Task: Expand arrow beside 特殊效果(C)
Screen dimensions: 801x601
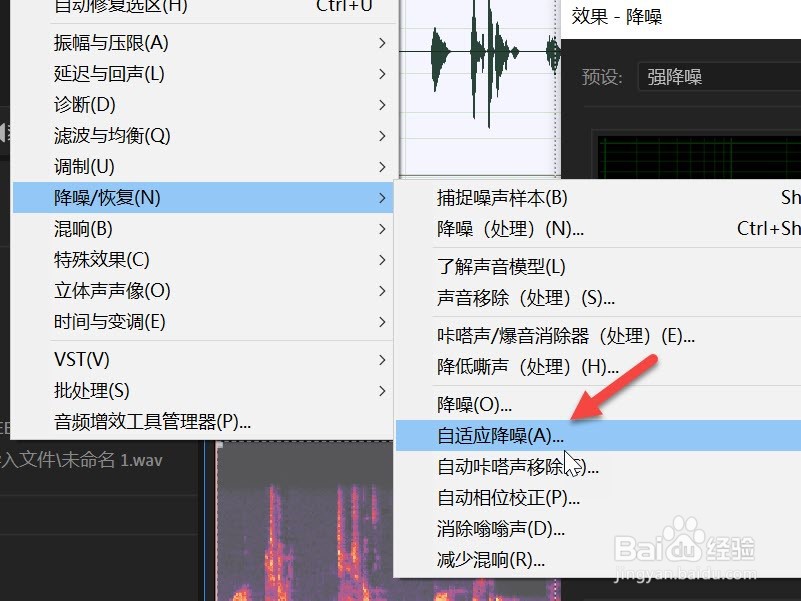Action: tap(382, 260)
